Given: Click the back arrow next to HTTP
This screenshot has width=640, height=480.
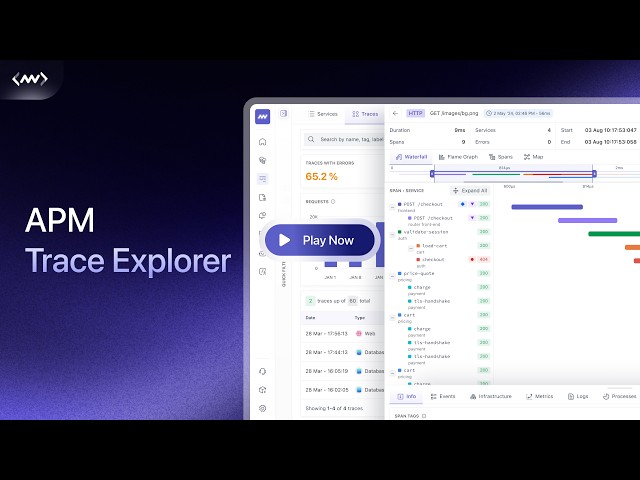Looking at the screenshot, I should pos(395,113).
